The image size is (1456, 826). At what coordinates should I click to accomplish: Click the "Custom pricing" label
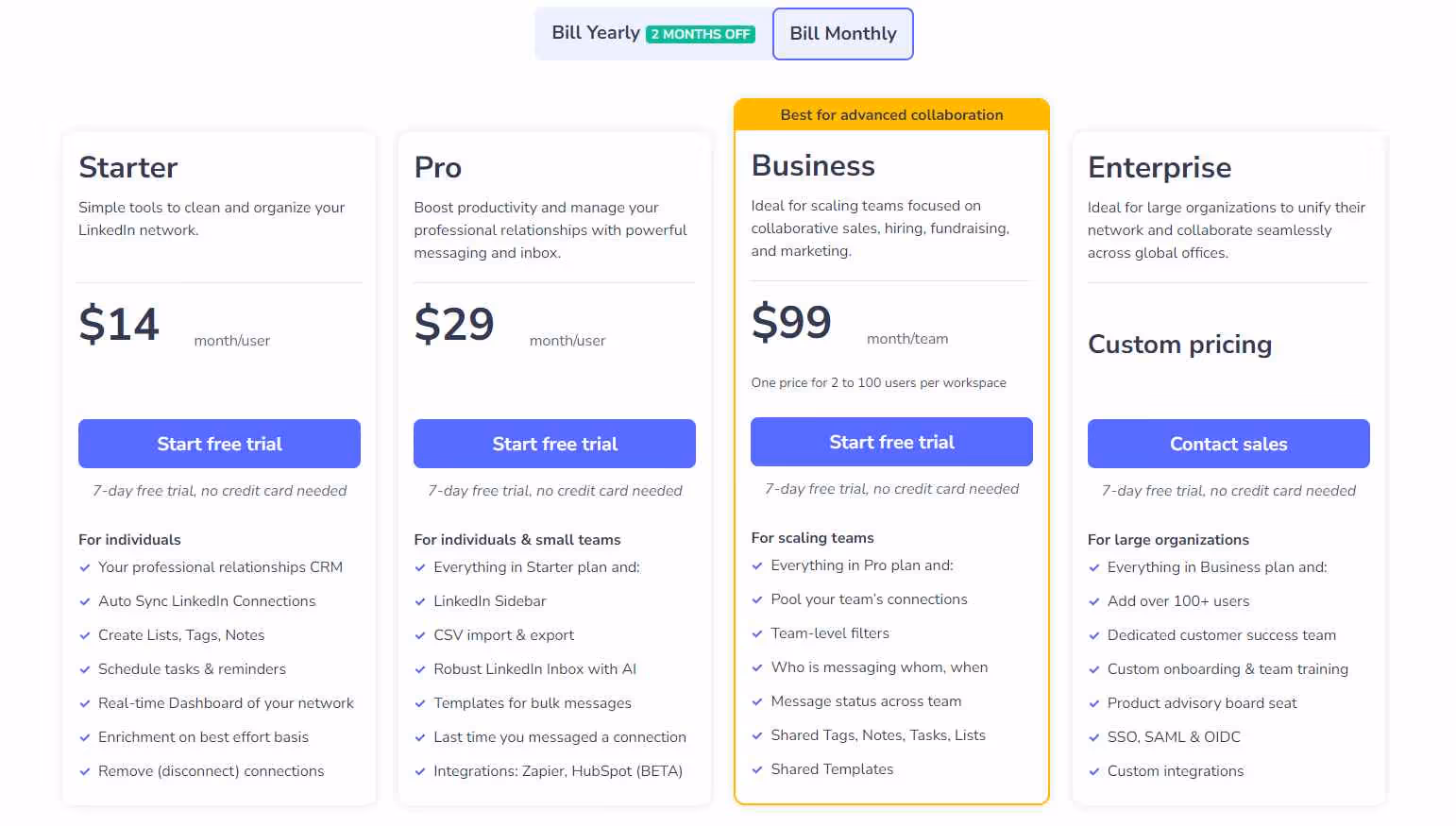(1179, 345)
